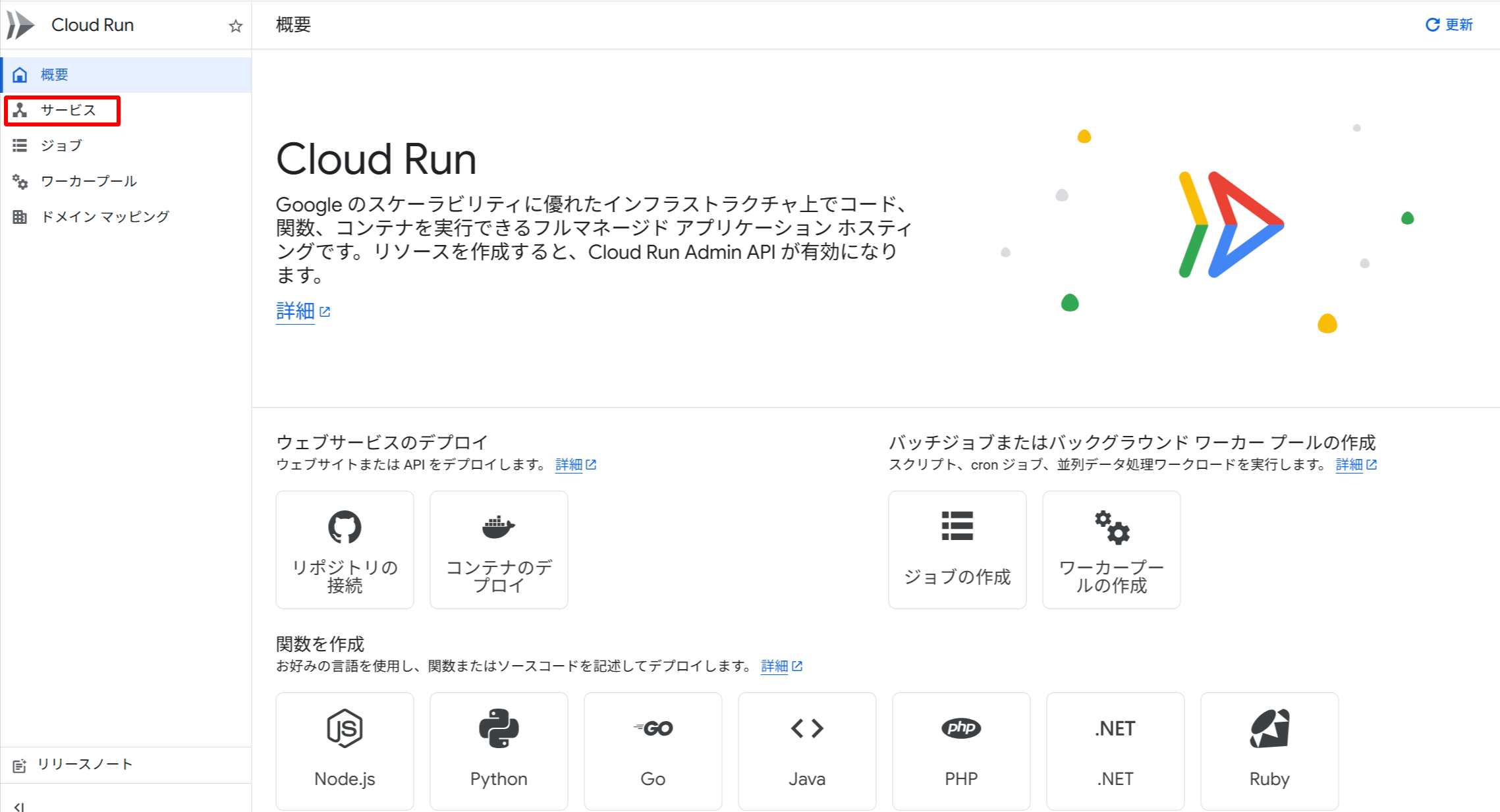The width and height of the screenshot is (1500, 812).
Task: Create a Go function
Action: [653, 751]
